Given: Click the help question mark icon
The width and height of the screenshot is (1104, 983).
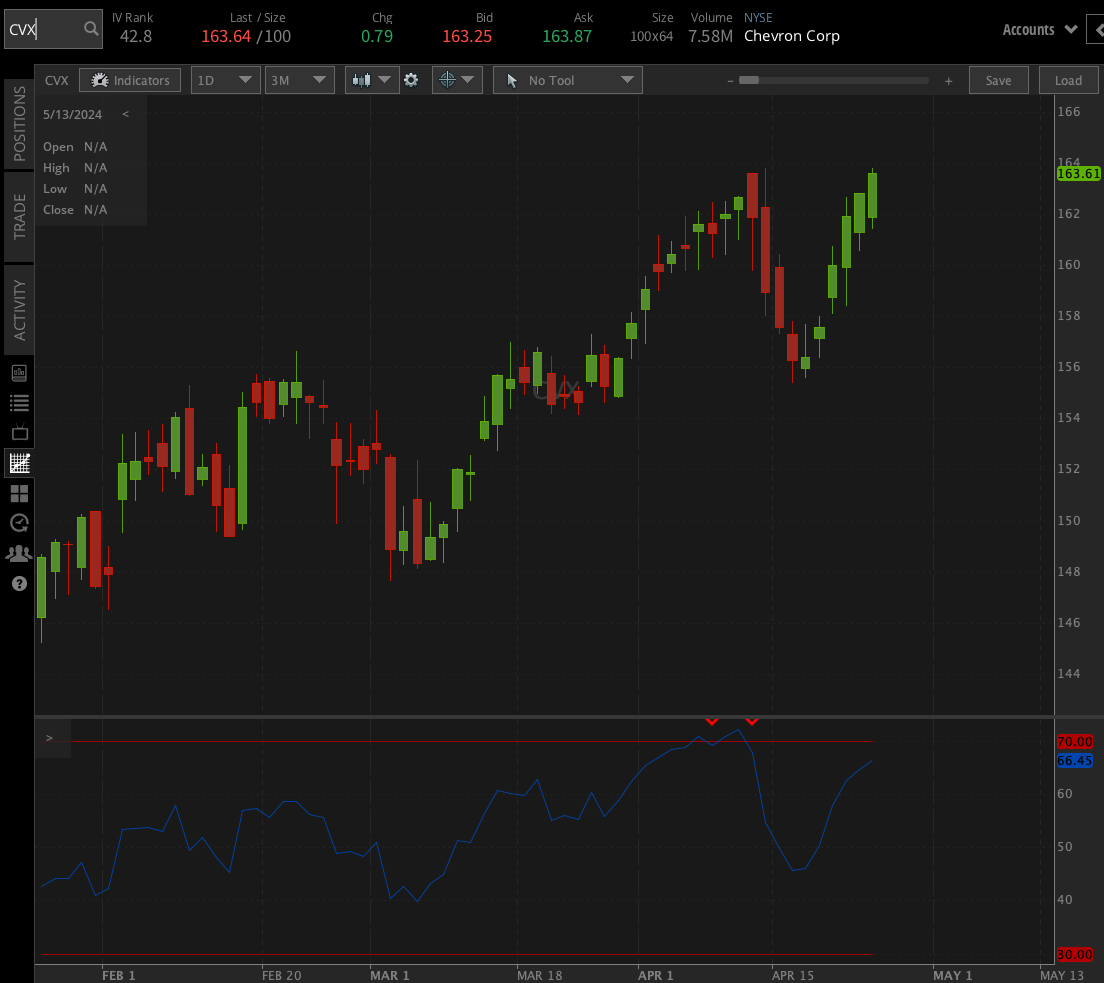Looking at the screenshot, I should (19, 583).
